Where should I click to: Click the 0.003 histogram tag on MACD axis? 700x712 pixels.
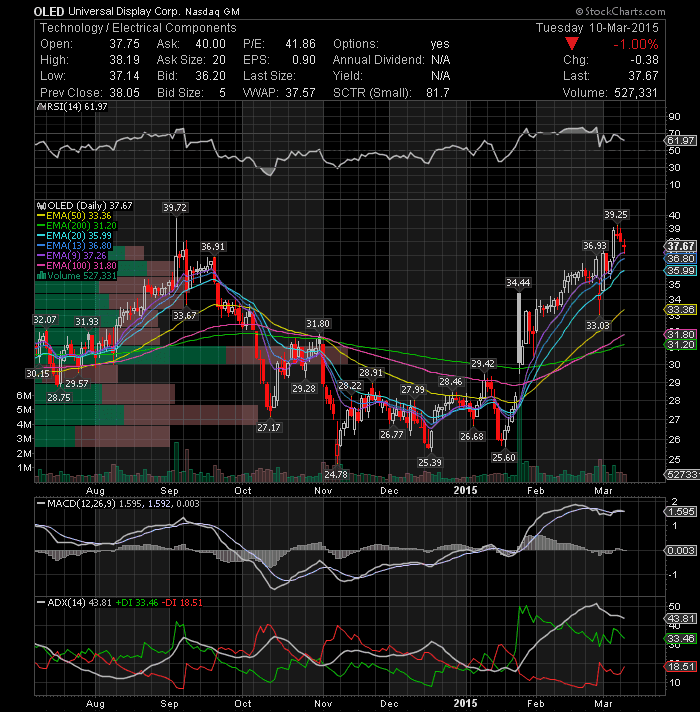coord(681,551)
